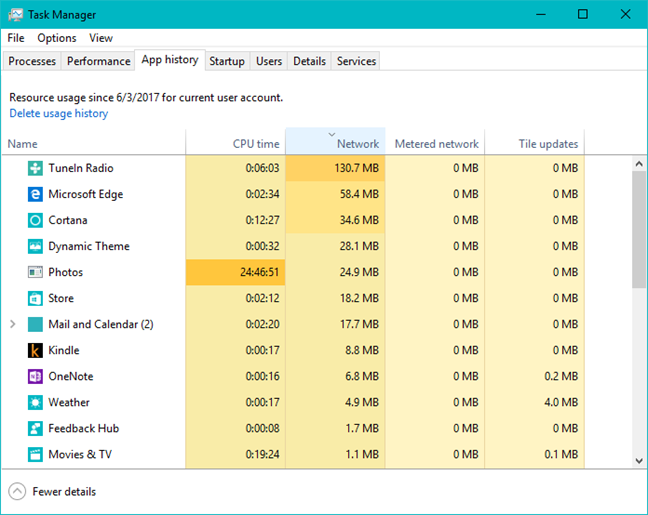648x515 pixels.
Task: Sort by the Name column header
Action: click(93, 142)
